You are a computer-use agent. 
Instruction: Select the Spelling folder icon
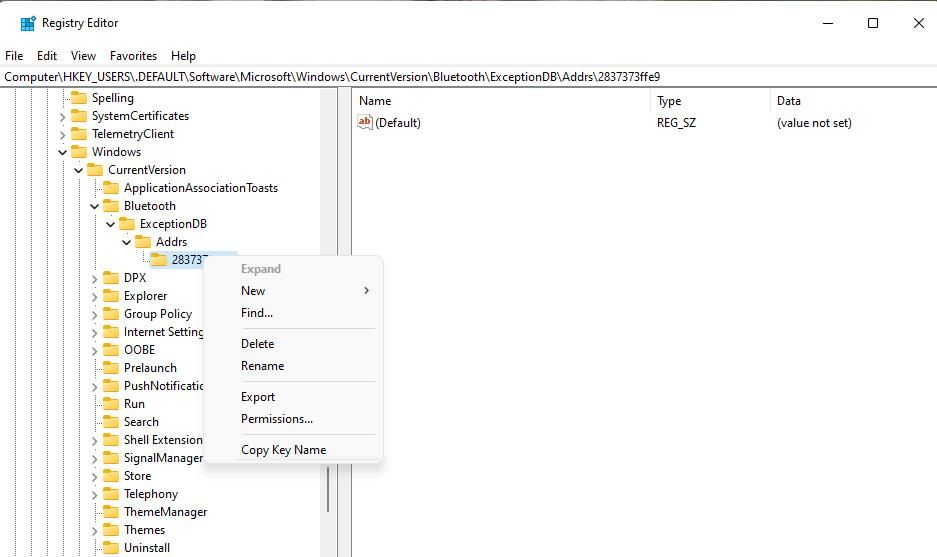coord(79,98)
